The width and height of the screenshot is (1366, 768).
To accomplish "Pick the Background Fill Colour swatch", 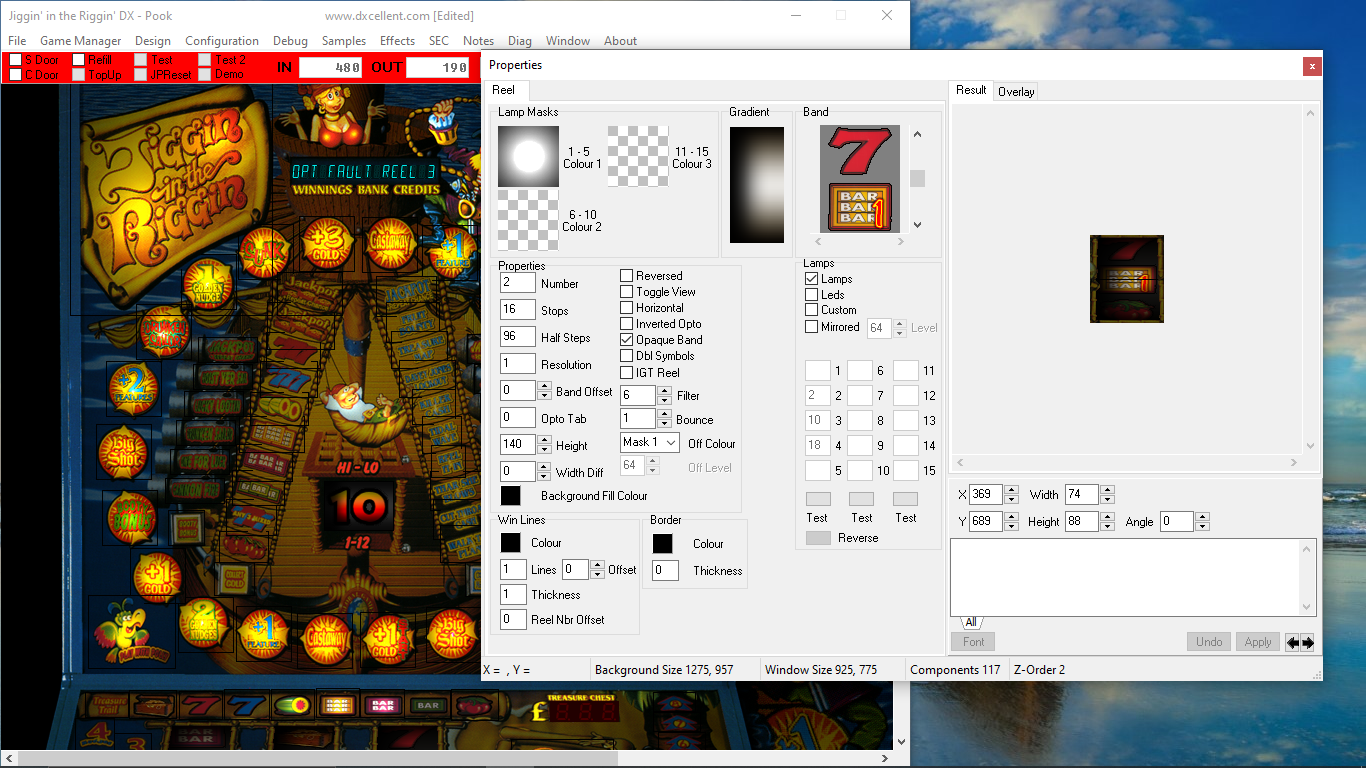I will point(511,496).
